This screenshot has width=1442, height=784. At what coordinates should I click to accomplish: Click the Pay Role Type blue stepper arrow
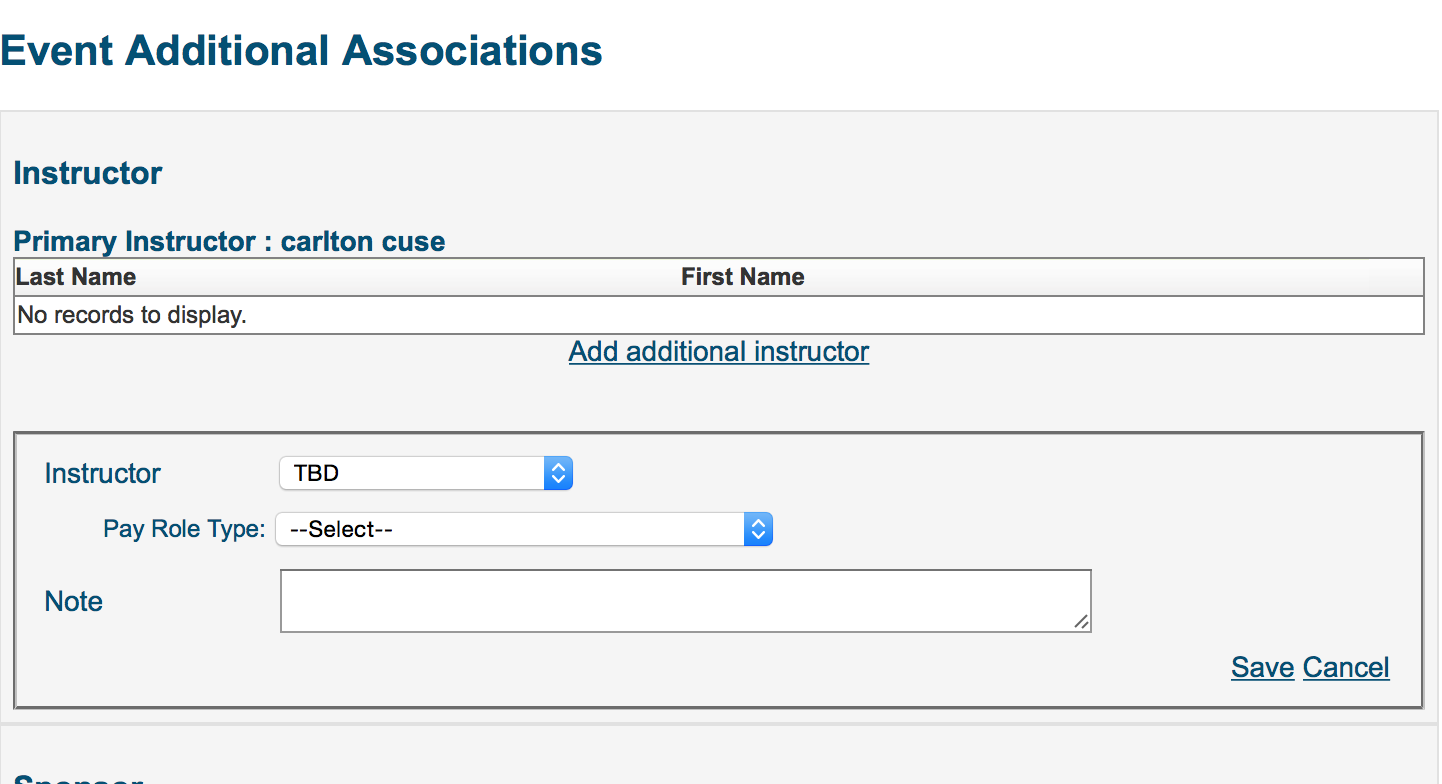coord(759,530)
